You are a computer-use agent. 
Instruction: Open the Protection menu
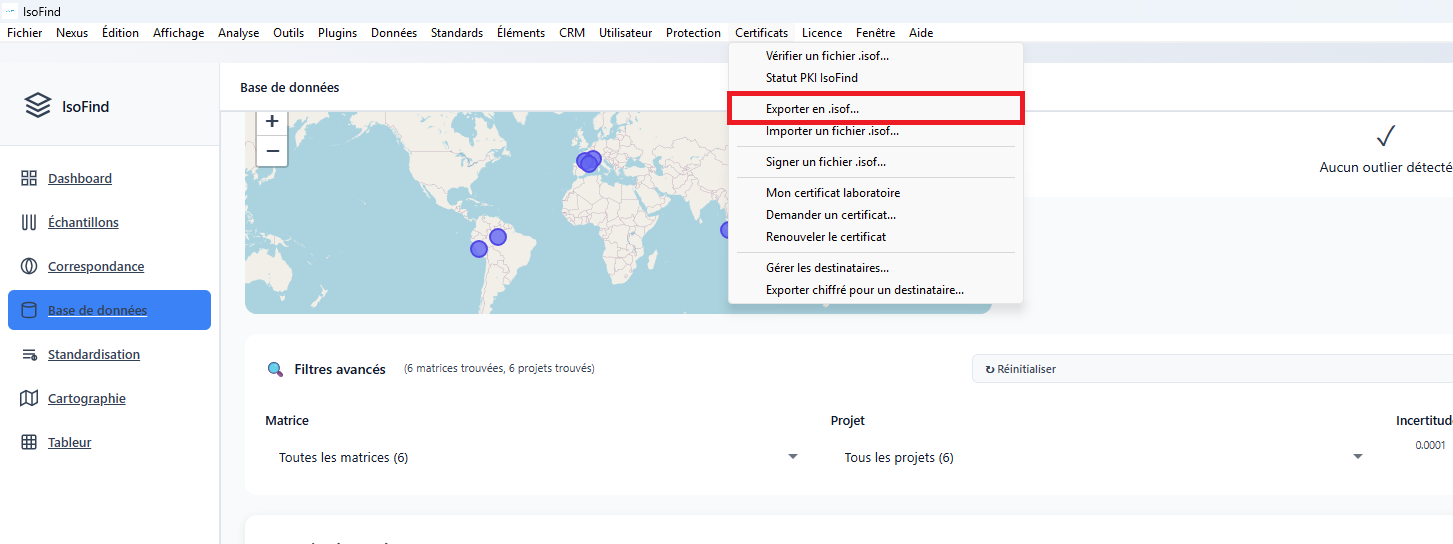click(x=693, y=33)
